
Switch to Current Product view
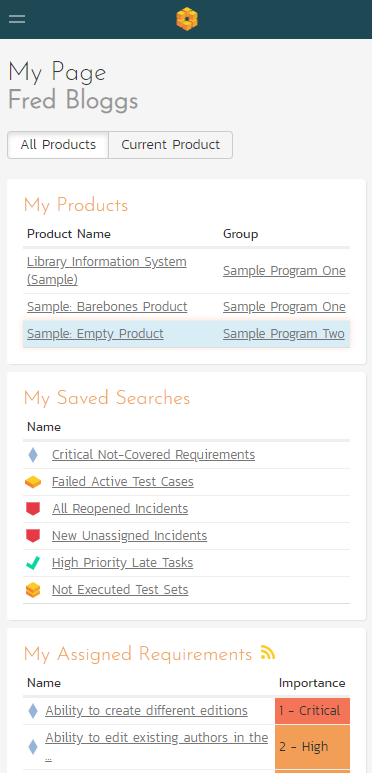tap(170, 145)
